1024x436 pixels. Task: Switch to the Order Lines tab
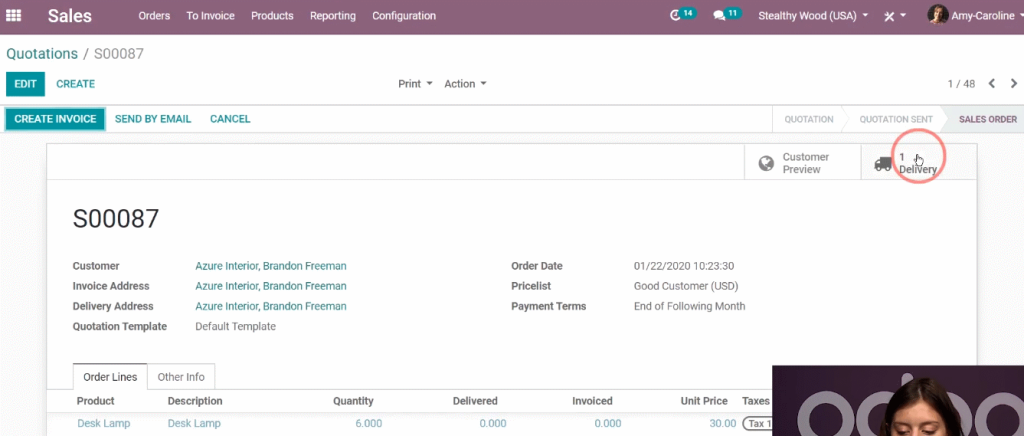tap(110, 377)
